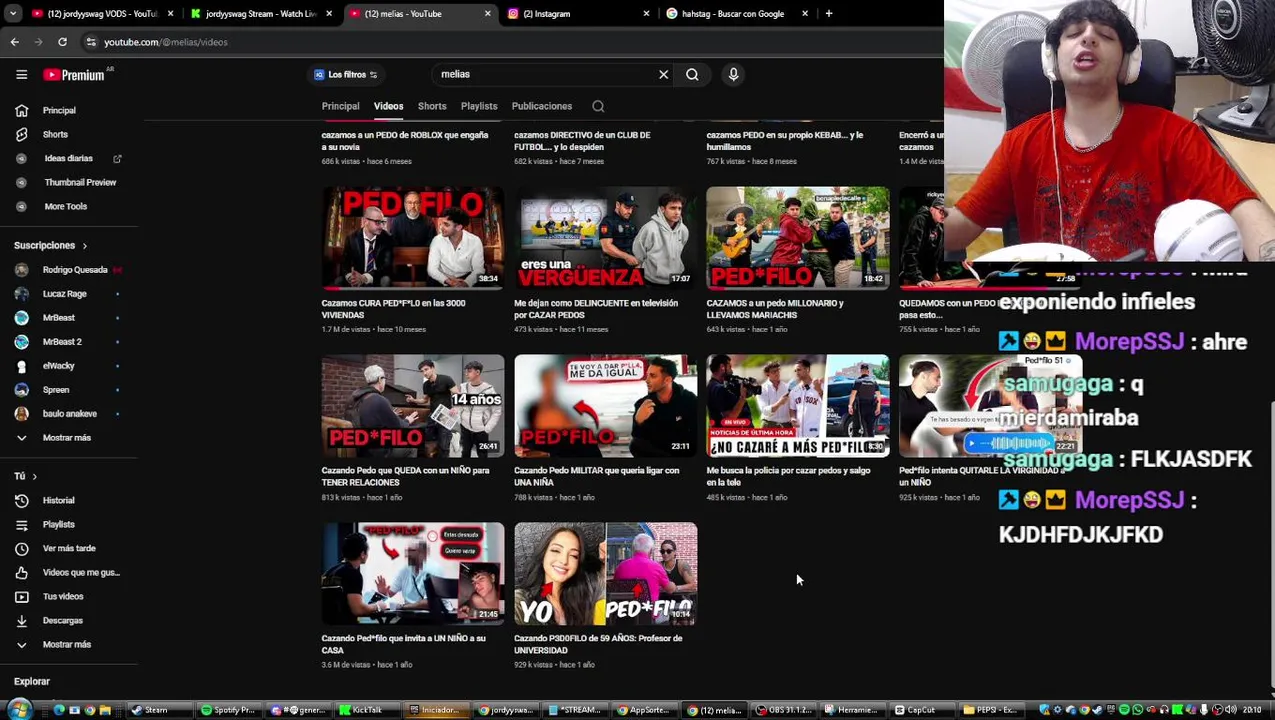Open MrBeast 2 subscription channel
The width and height of the screenshot is (1275, 720).
point(62,342)
